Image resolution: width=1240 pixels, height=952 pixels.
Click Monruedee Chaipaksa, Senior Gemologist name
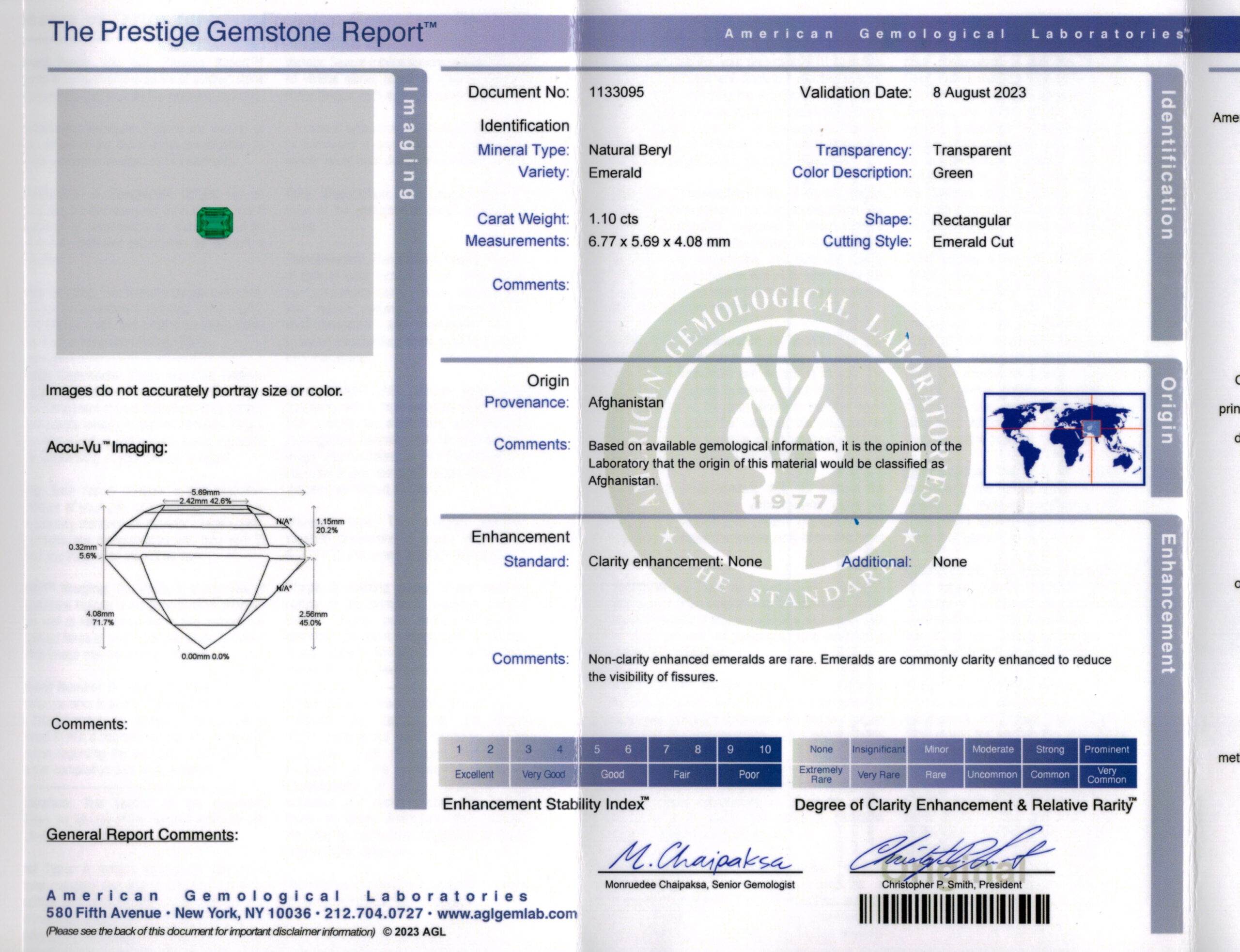(699, 885)
